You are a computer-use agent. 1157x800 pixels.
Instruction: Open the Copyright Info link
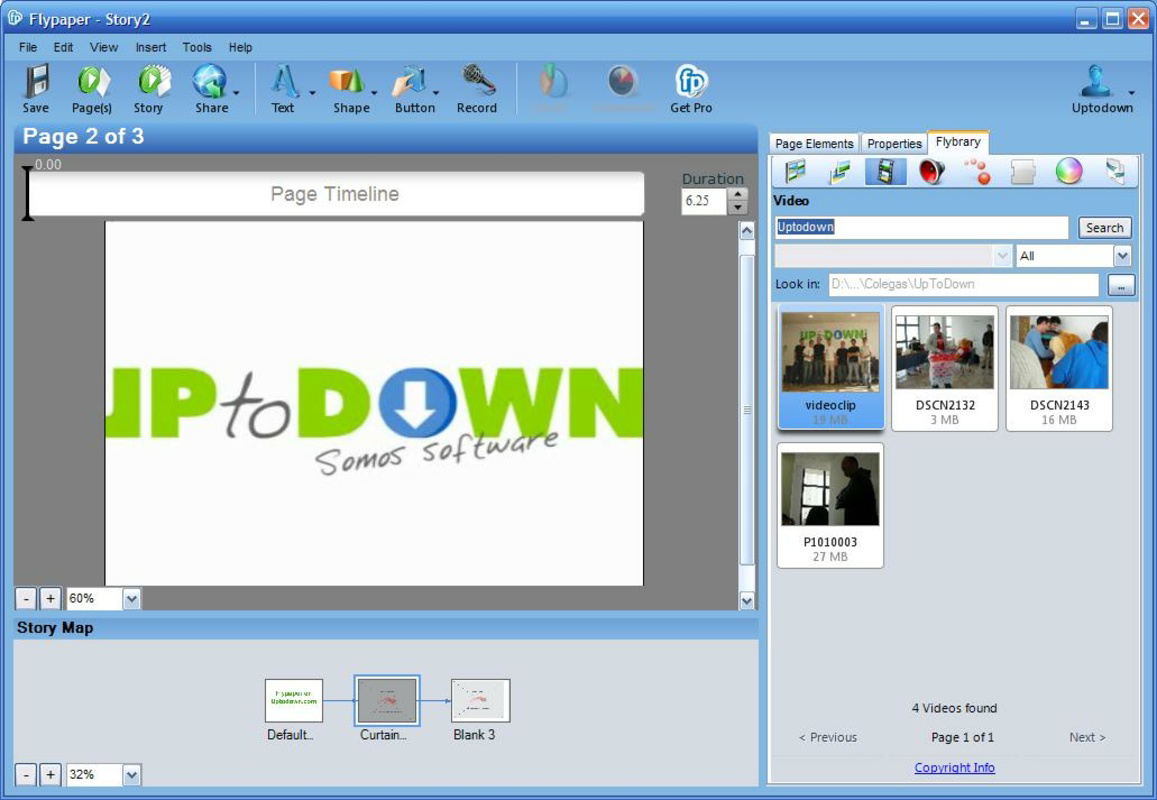tap(954, 768)
